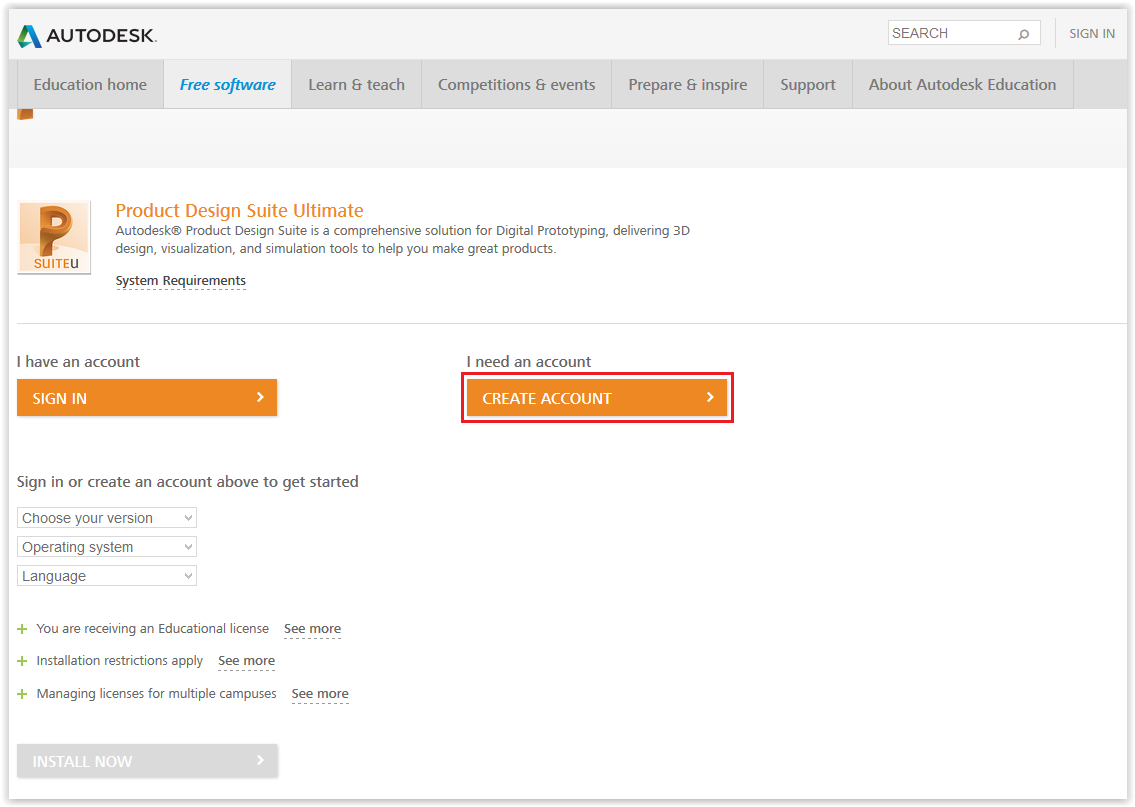Click SIGN IN link in header
The width and height of the screenshot is (1135, 807).
(x=1092, y=34)
